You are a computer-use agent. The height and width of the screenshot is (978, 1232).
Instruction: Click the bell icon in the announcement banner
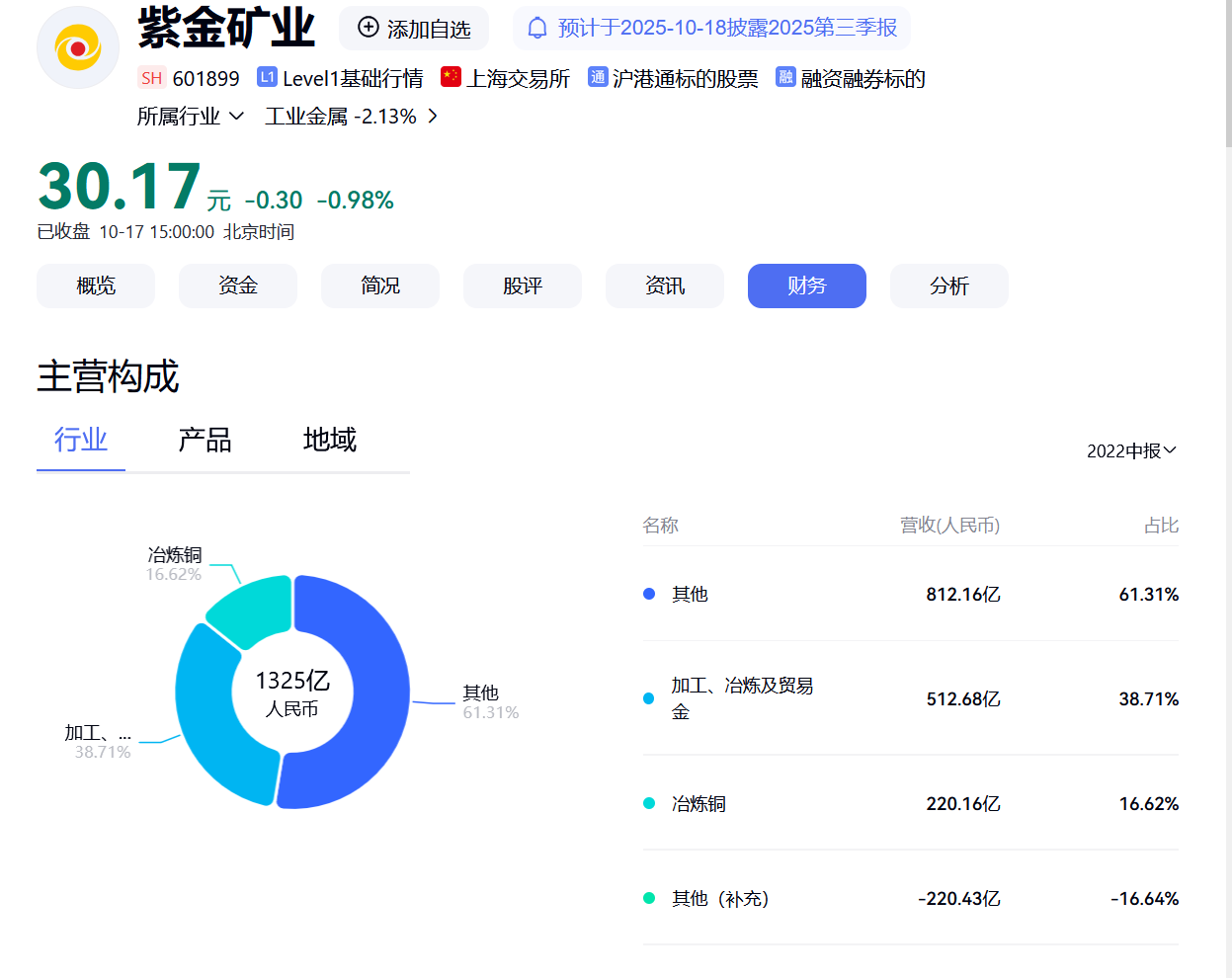point(537,28)
